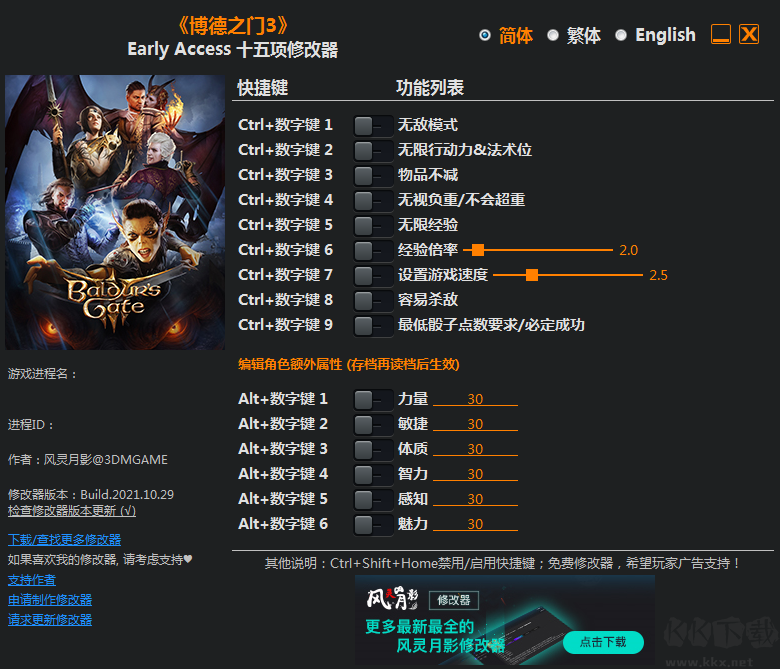Click 编辑角色额外属性 section heading
The image size is (780, 669).
(x=348, y=365)
